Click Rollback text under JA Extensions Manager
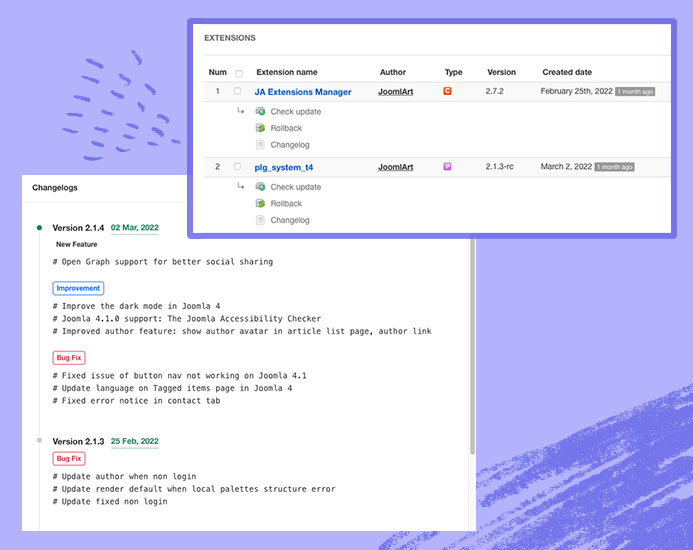Image resolution: width=693 pixels, height=550 pixels. pos(286,128)
